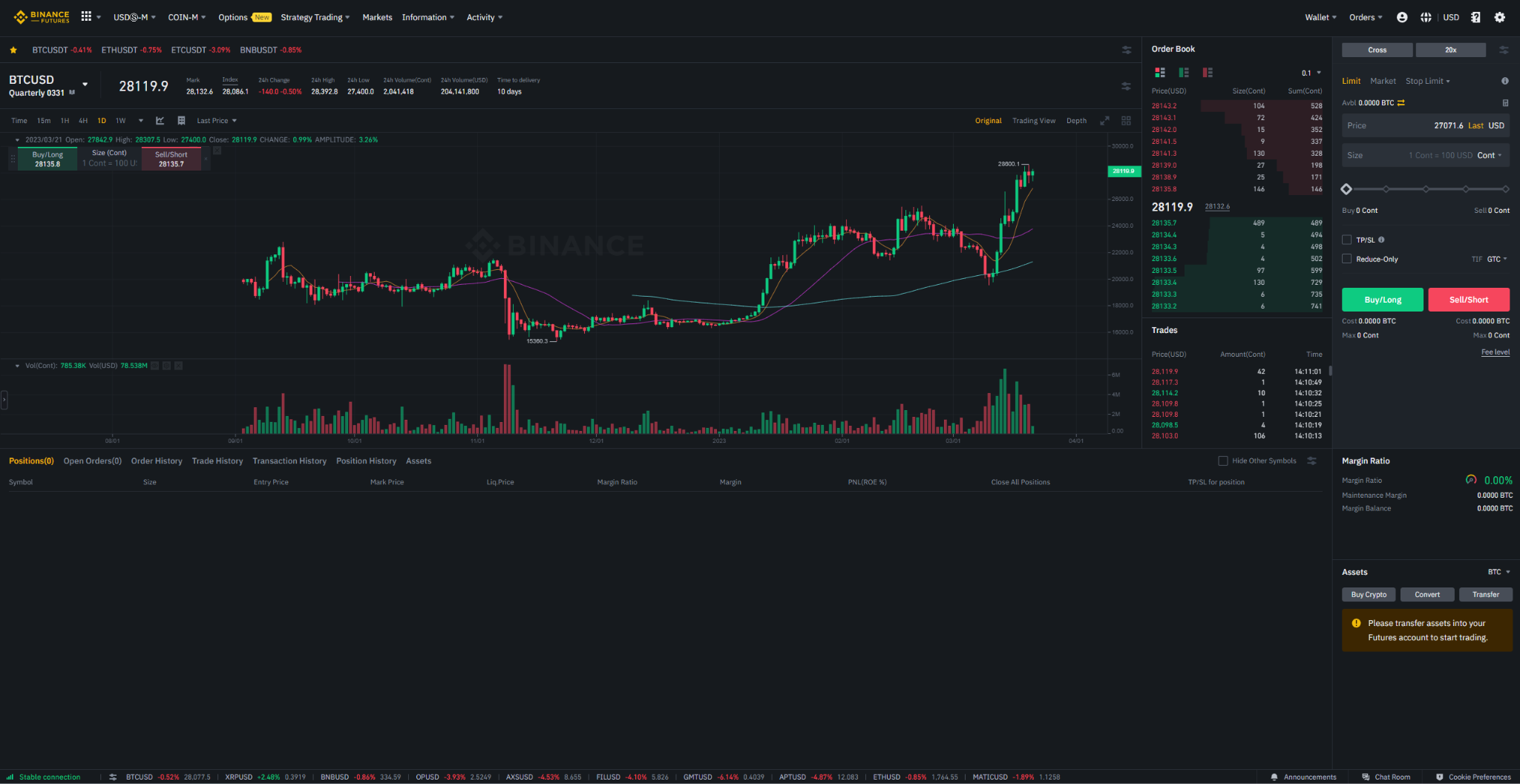Switch chart to Depth view

1076,120
